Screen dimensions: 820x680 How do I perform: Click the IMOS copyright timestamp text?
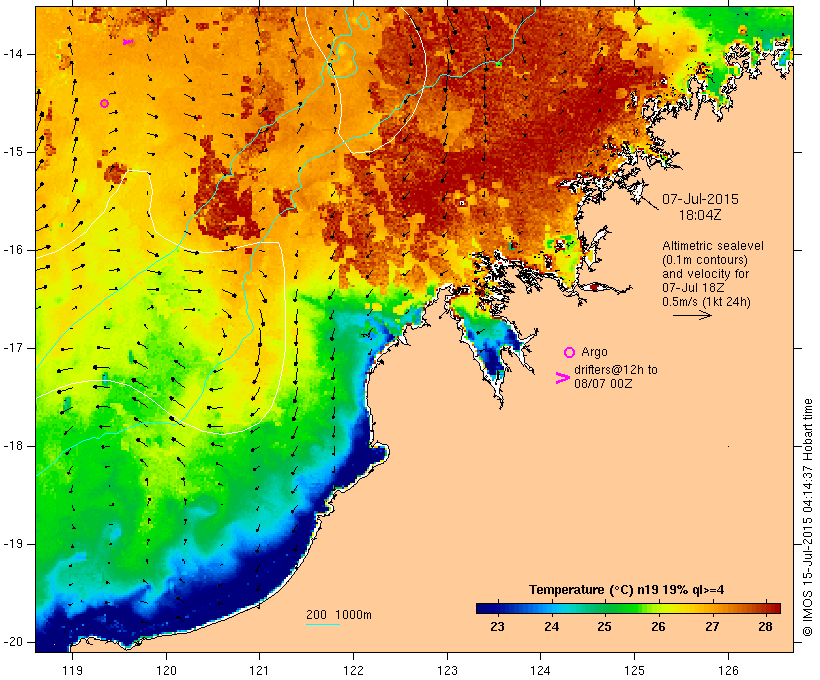(808, 517)
